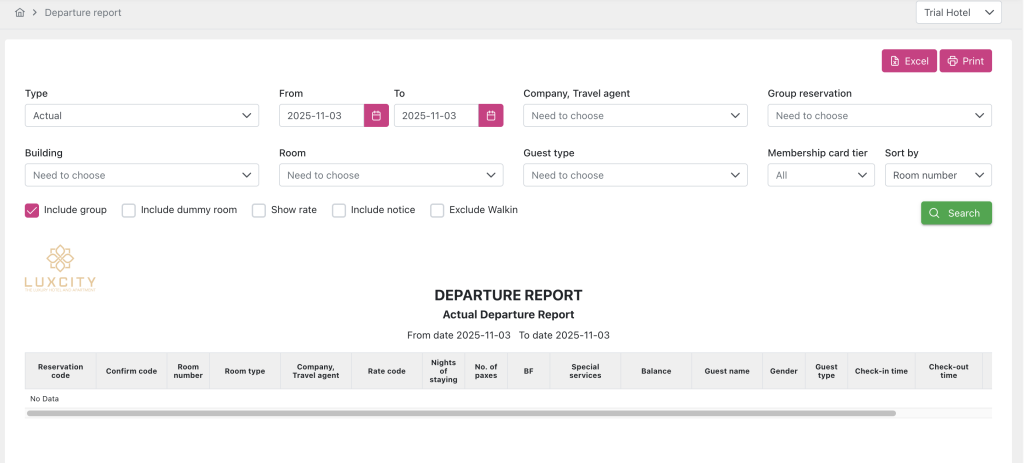Image resolution: width=1024 pixels, height=463 pixels.
Task: Expand the Company, Travel agent dropdown
Action: click(x=635, y=116)
